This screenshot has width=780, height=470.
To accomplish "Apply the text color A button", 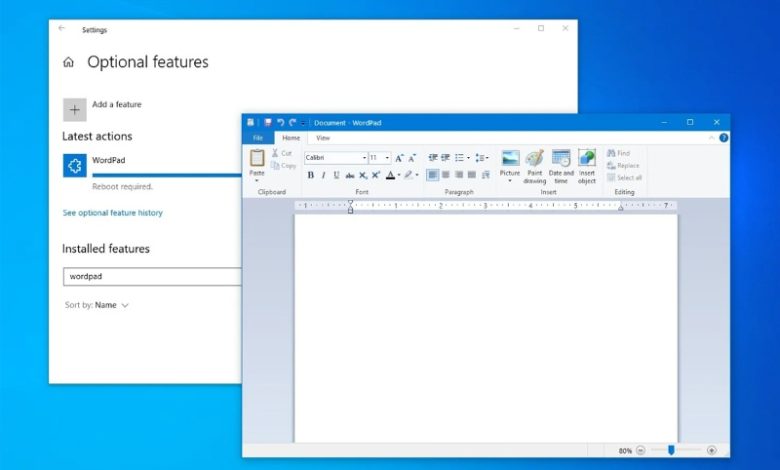I will tap(390, 175).
